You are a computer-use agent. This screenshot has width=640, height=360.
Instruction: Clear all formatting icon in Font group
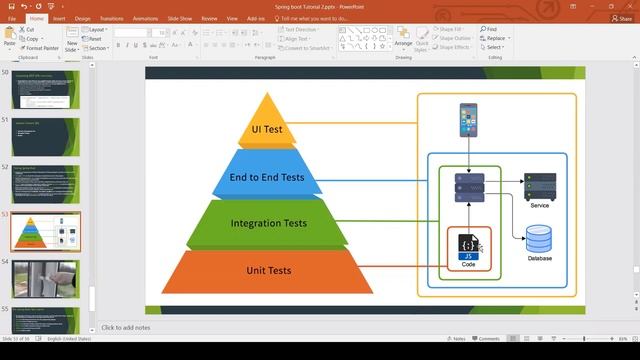coord(195,33)
